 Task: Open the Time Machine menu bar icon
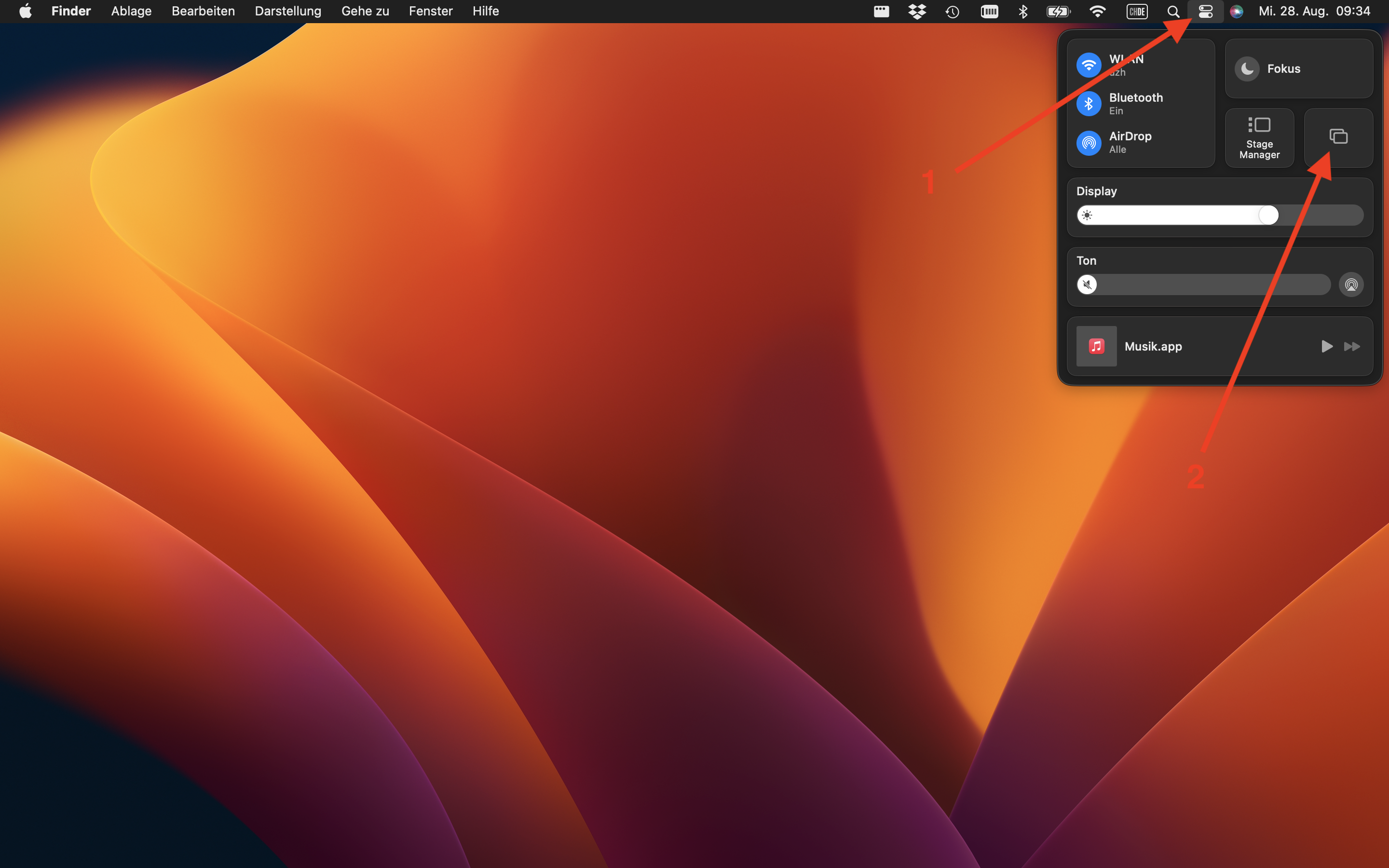point(953,11)
